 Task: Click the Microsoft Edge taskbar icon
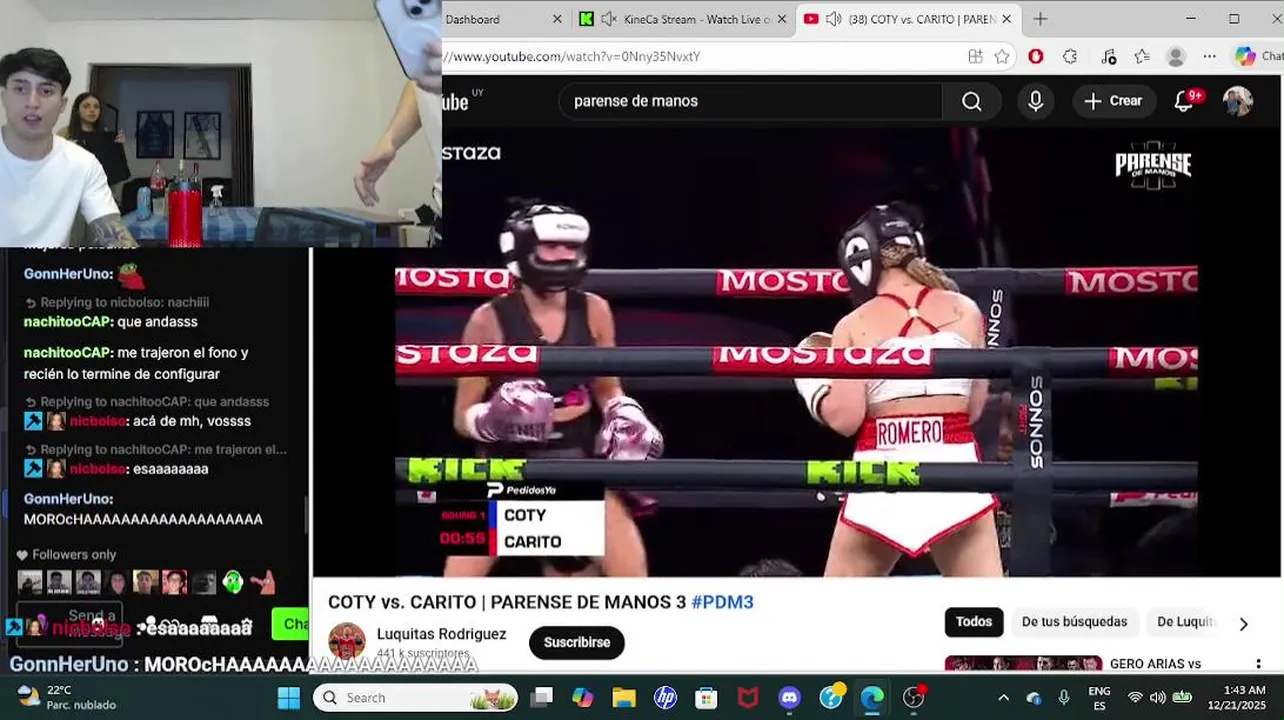872,697
